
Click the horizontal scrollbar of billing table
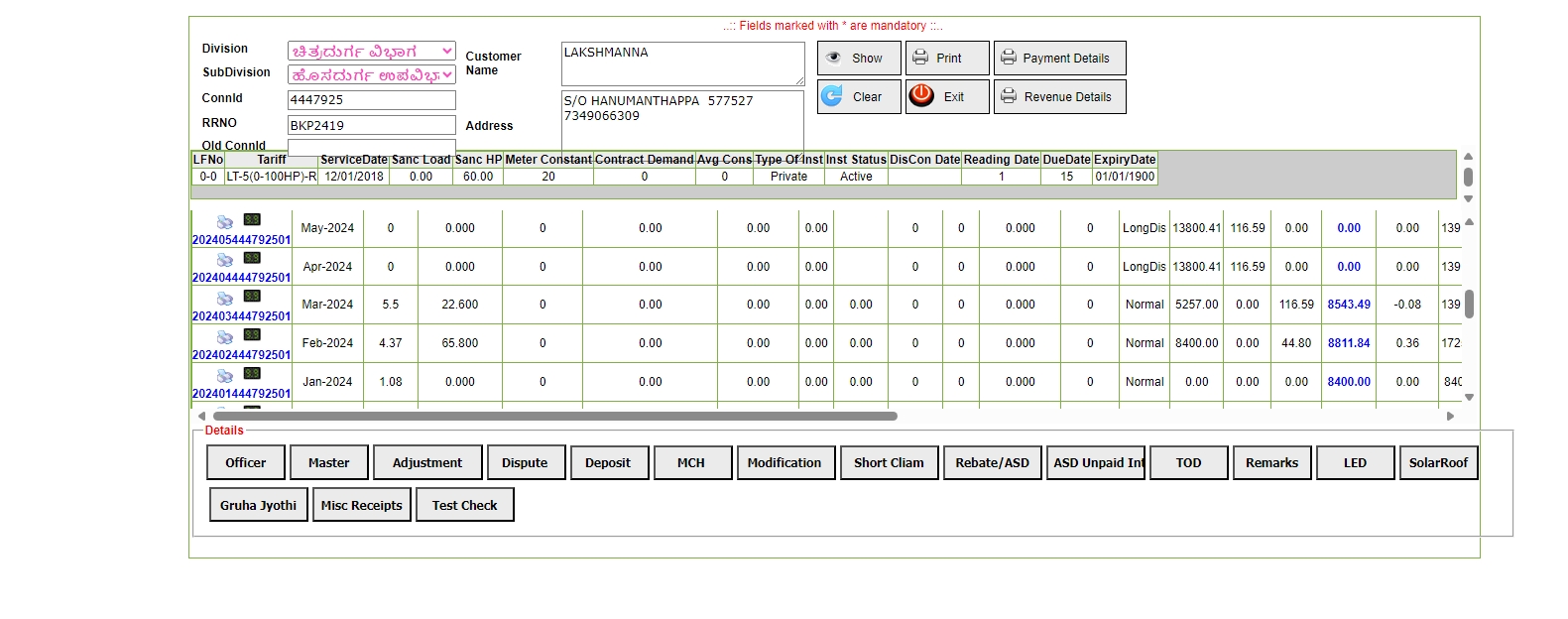tap(555, 417)
